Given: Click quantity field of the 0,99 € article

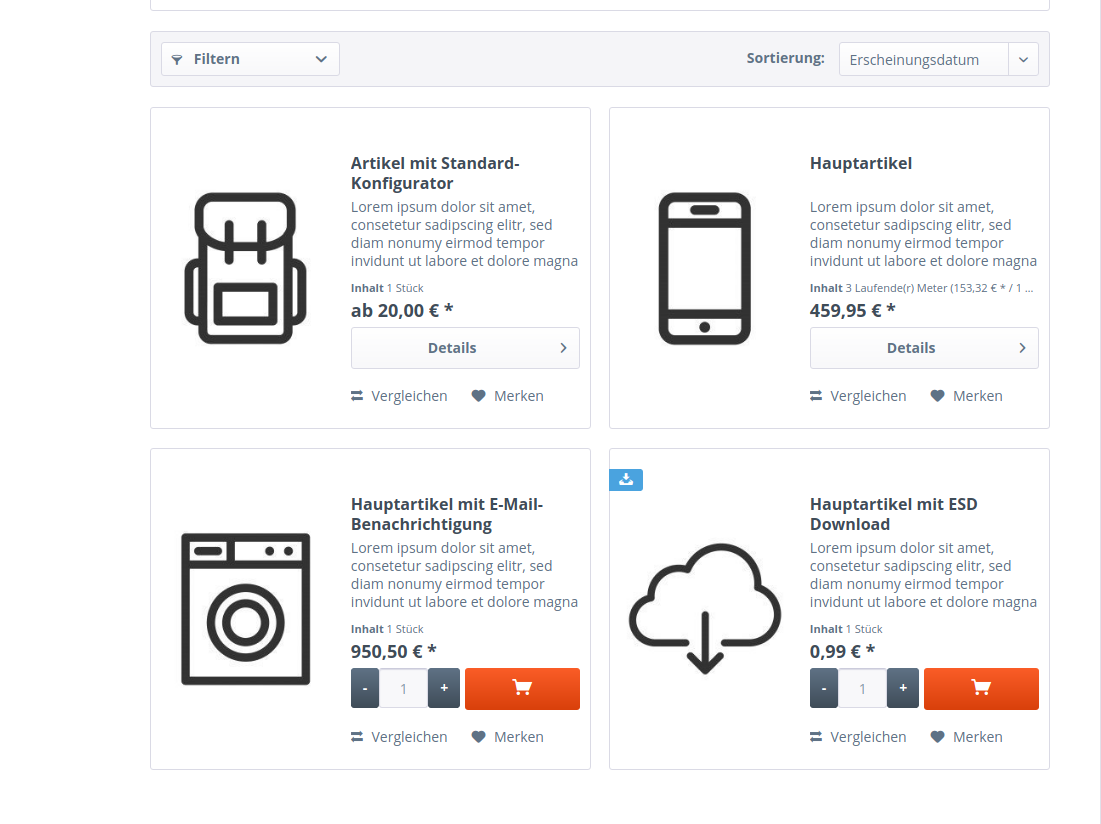Looking at the screenshot, I should point(862,689).
